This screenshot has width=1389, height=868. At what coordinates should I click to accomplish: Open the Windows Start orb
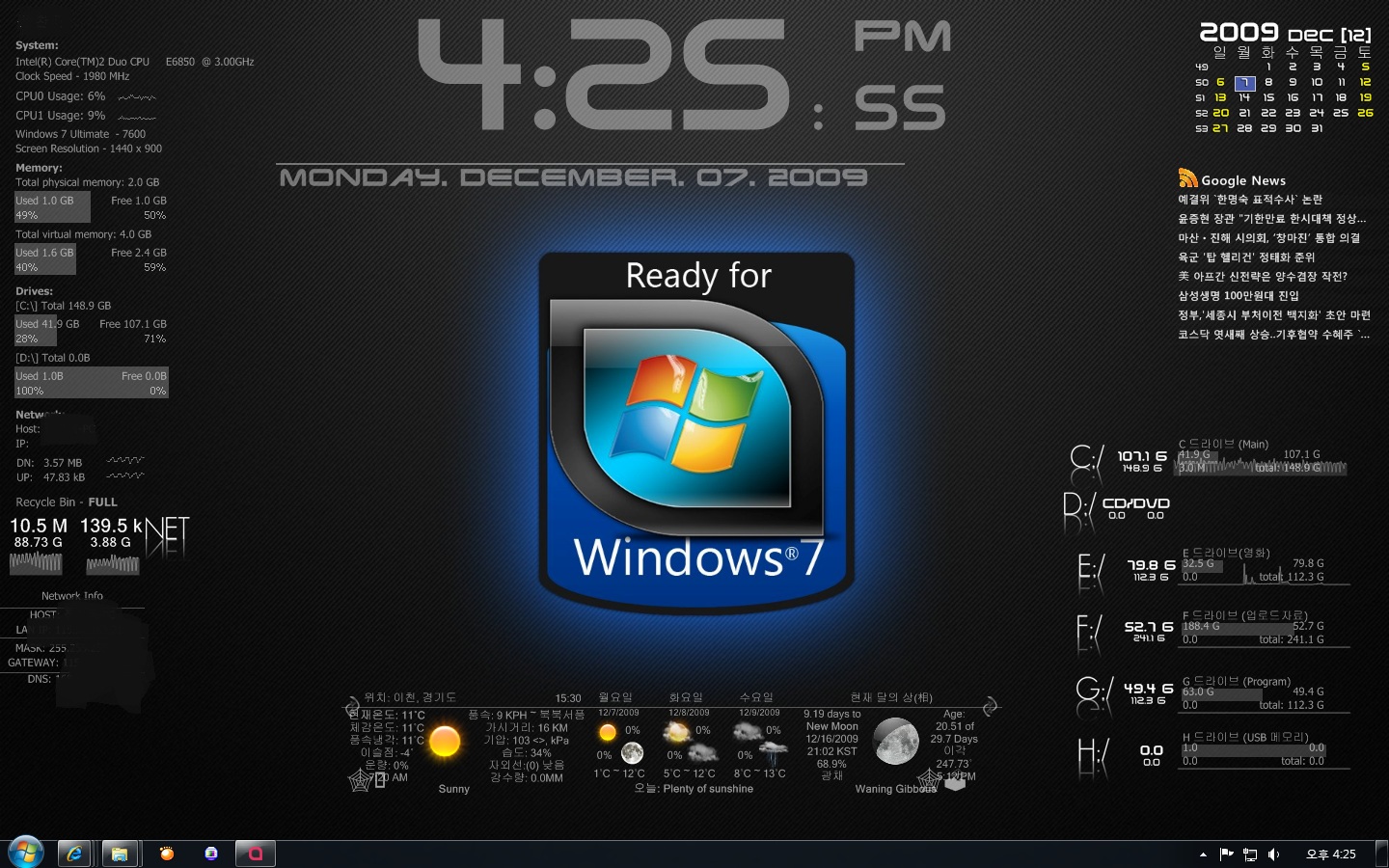(26, 853)
